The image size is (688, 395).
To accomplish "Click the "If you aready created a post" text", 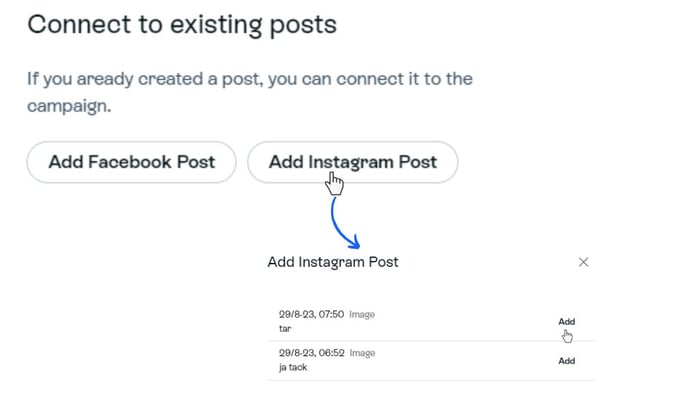I will (x=145, y=79).
